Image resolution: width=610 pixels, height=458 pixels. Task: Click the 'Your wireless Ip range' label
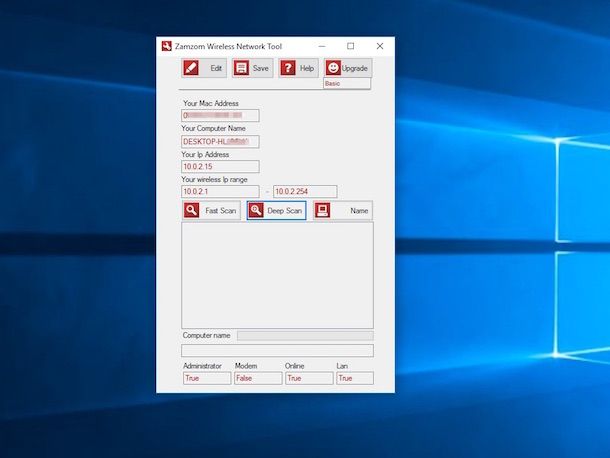(x=214, y=179)
